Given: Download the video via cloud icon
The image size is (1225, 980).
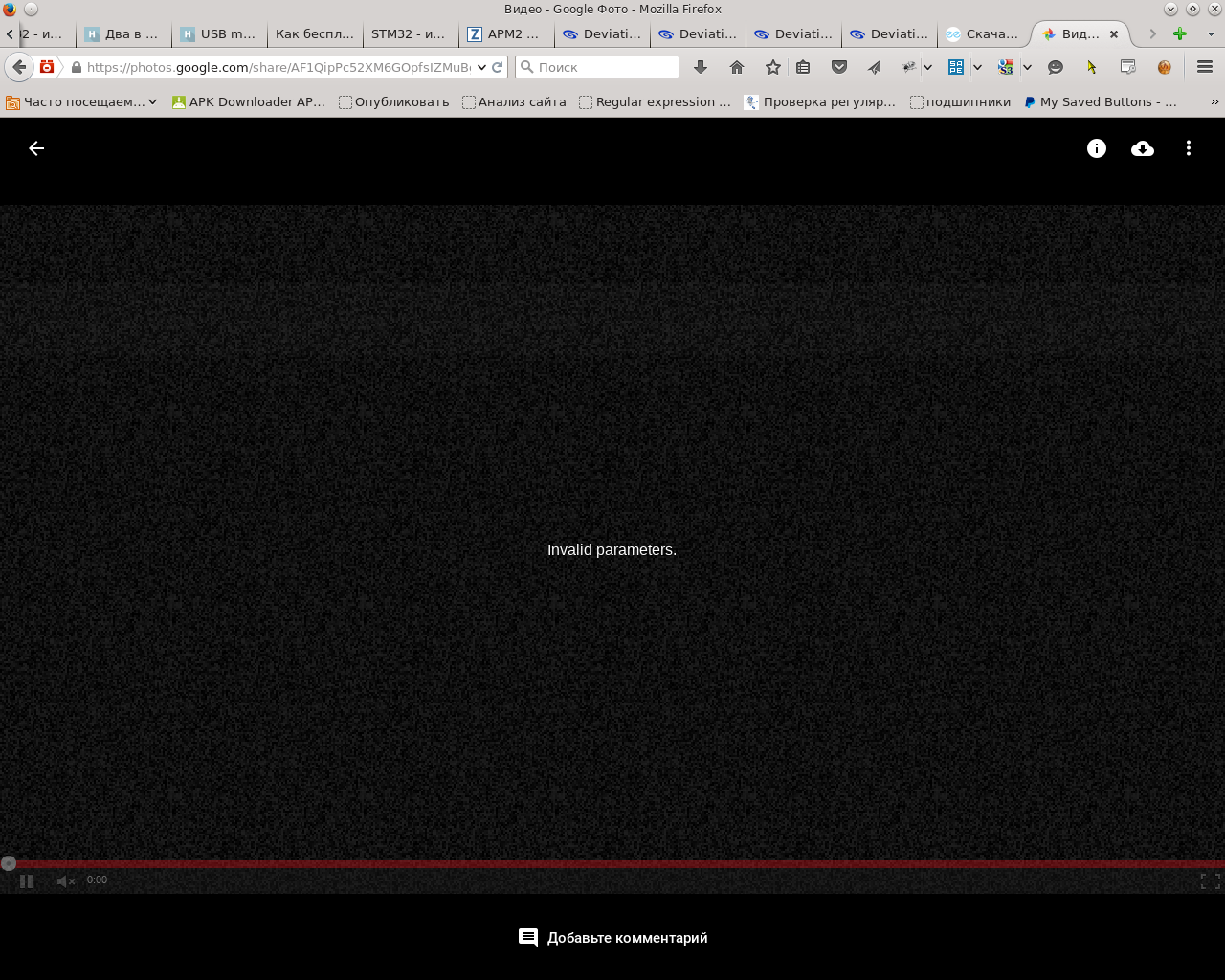Looking at the screenshot, I should coord(1142,148).
